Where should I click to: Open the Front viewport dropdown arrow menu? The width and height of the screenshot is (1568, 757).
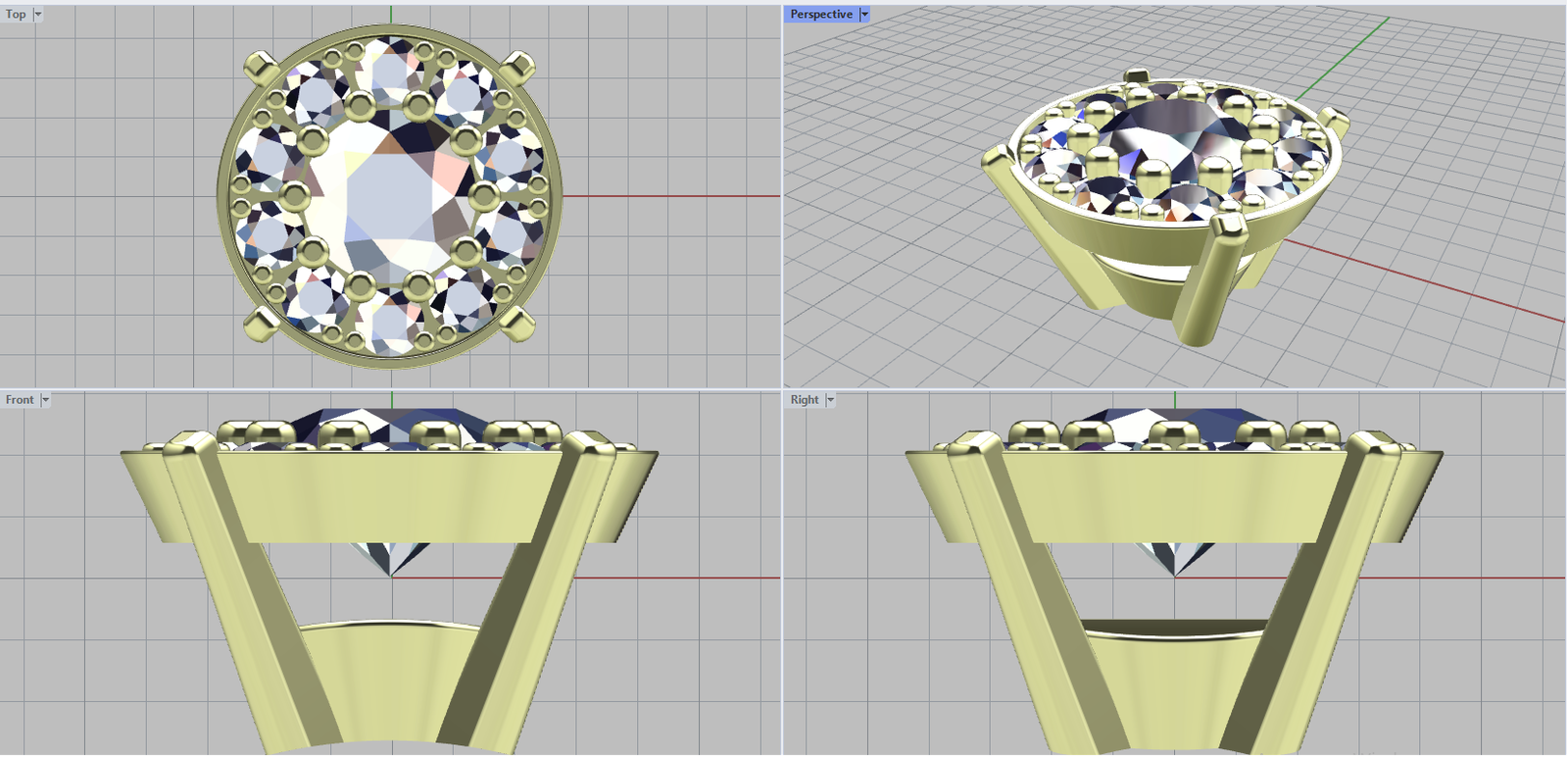click(45, 399)
